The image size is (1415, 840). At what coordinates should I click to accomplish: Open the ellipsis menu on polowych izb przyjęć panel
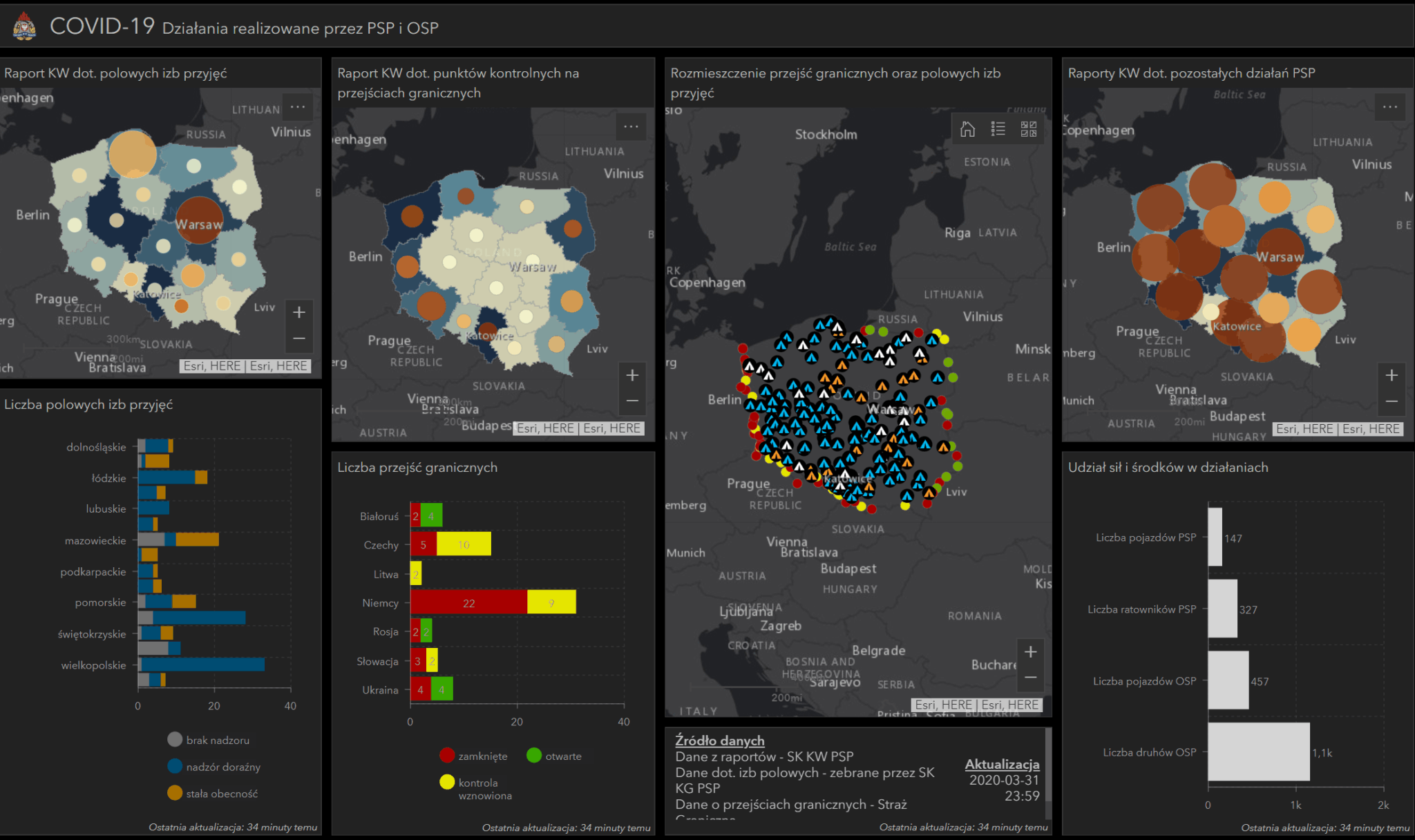pyautogui.click(x=298, y=106)
